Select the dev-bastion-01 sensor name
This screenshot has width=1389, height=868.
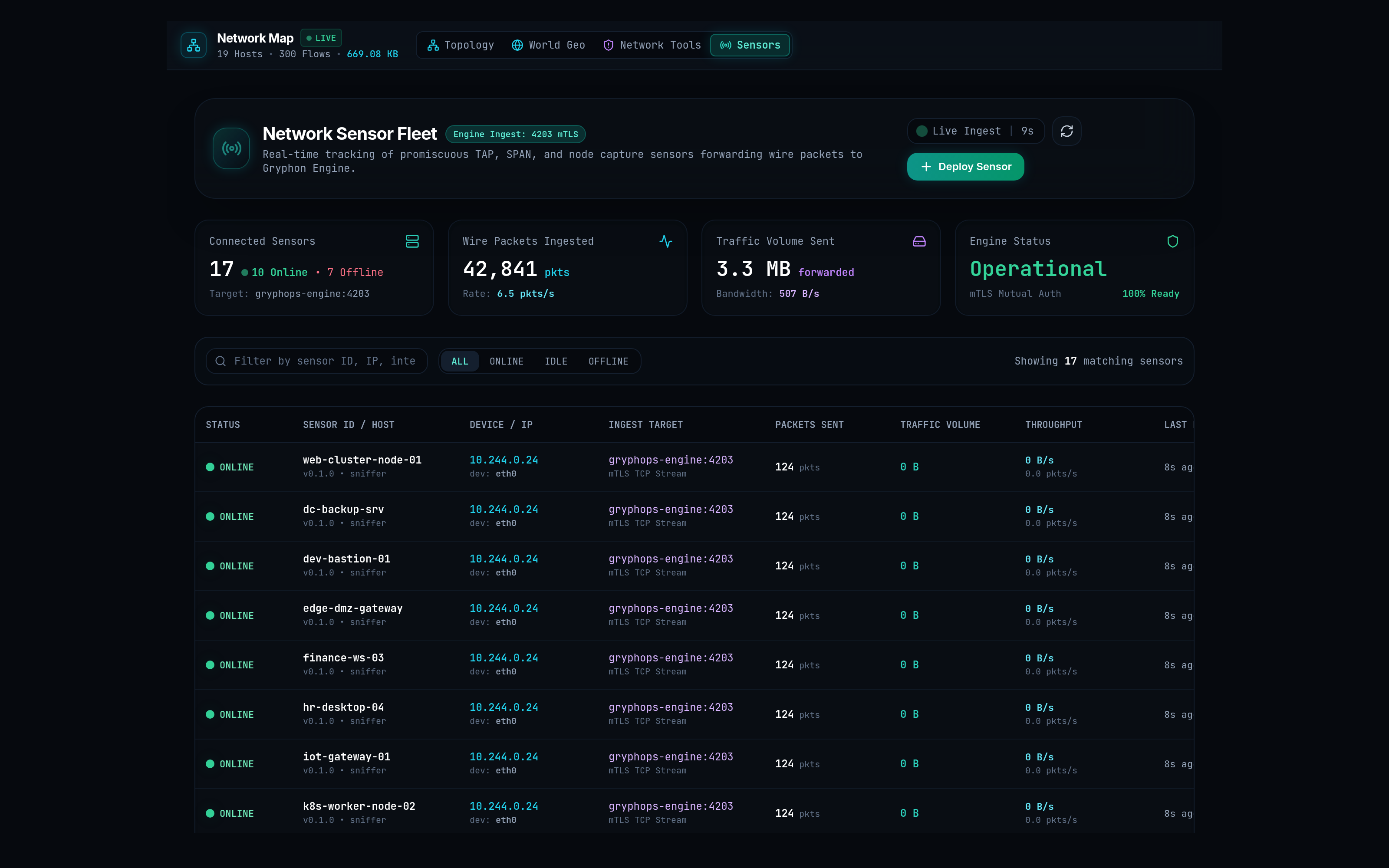pyautogui.click(x=347, y=559)
